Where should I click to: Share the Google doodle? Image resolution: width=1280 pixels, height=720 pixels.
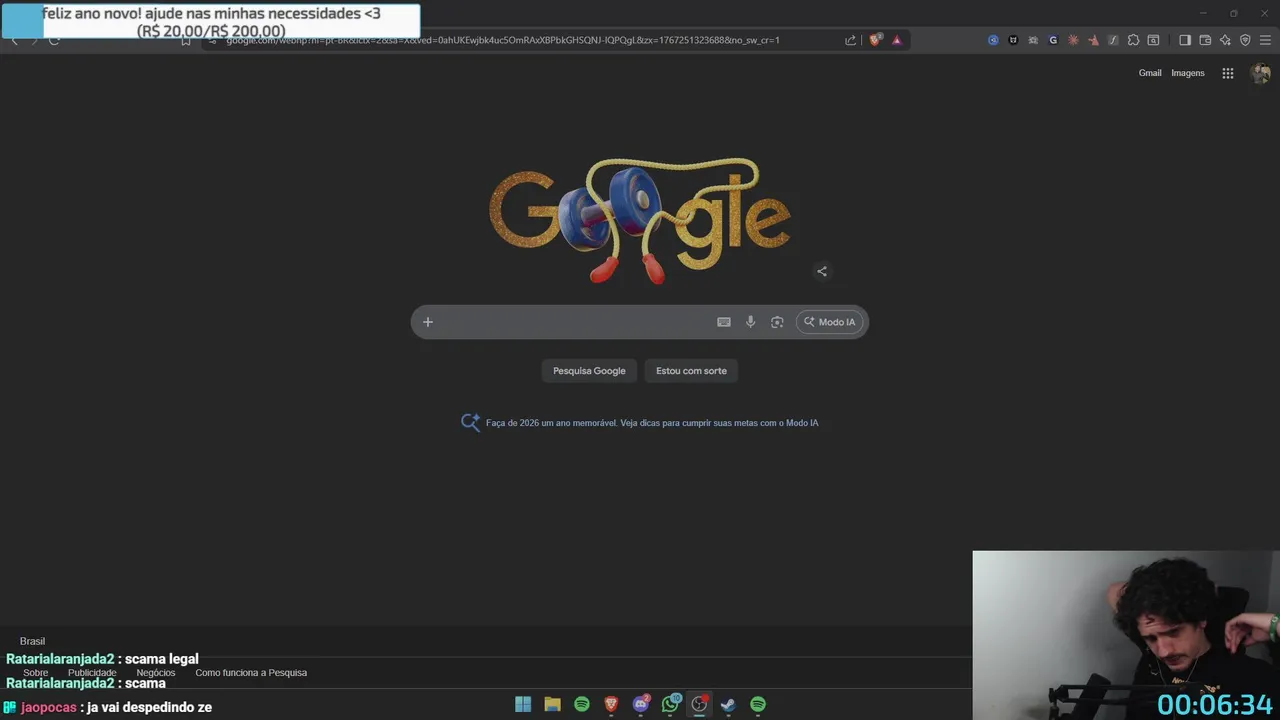(822, 271)
